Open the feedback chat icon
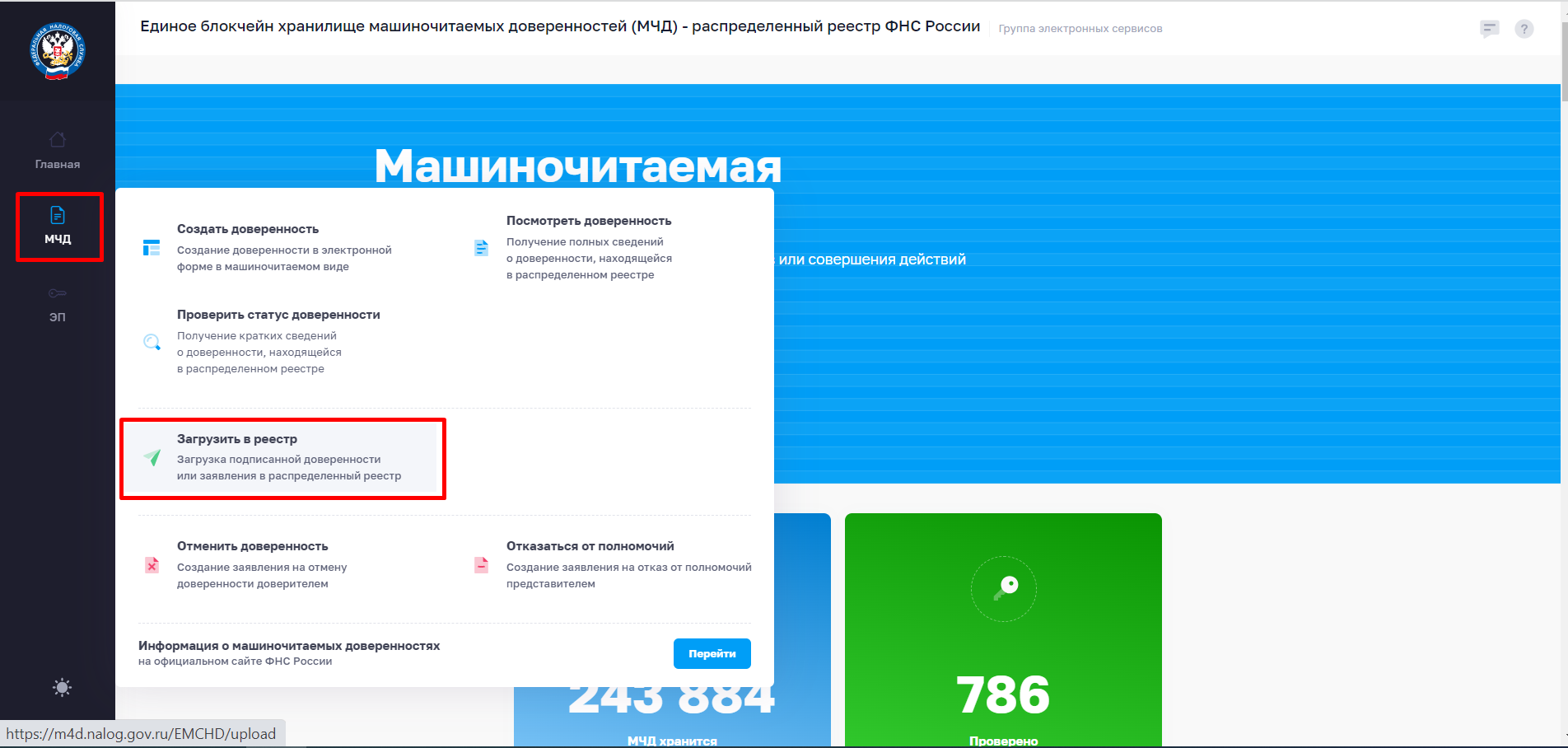1568x748 pixels. (1489, 29)
